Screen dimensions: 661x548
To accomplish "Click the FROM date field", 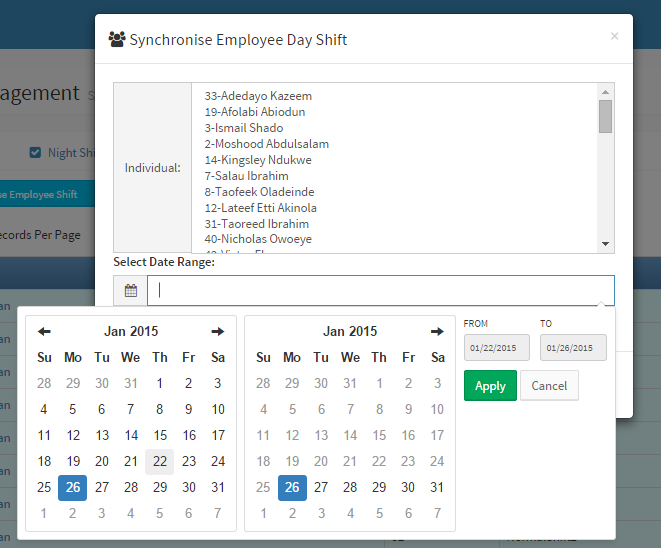I will tap(496, 348).
